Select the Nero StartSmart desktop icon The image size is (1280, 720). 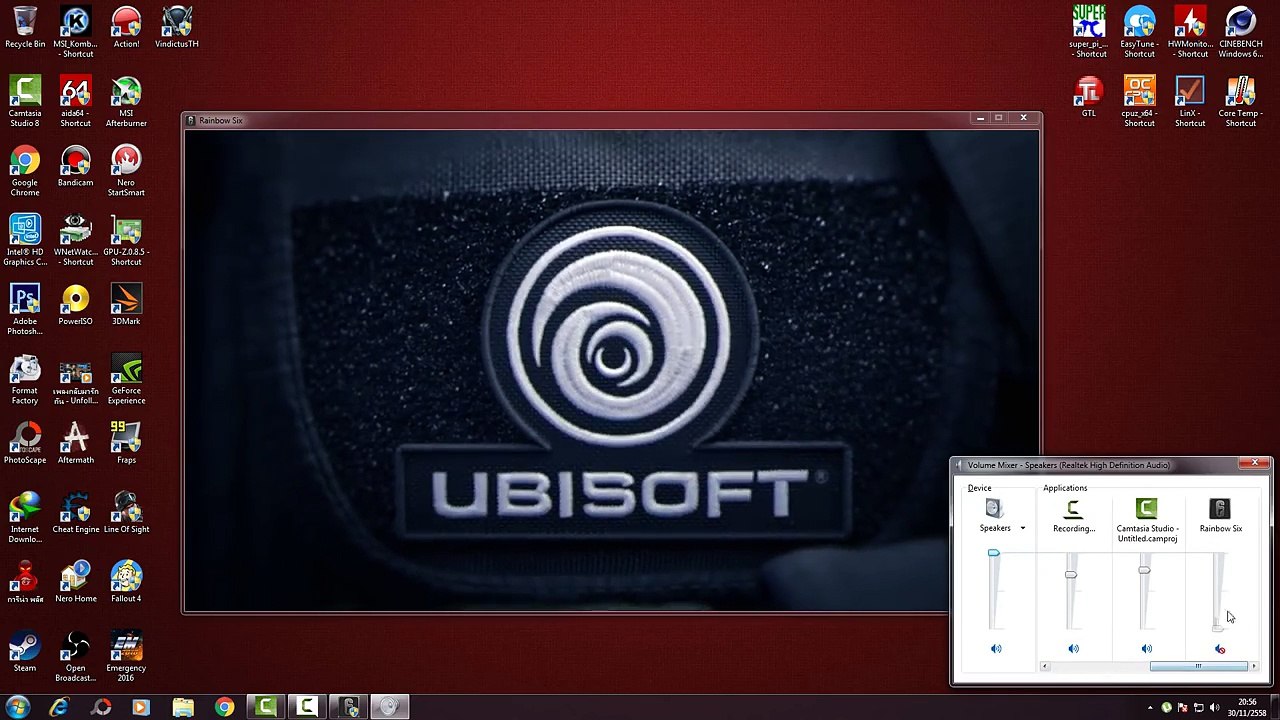[126, 170]
